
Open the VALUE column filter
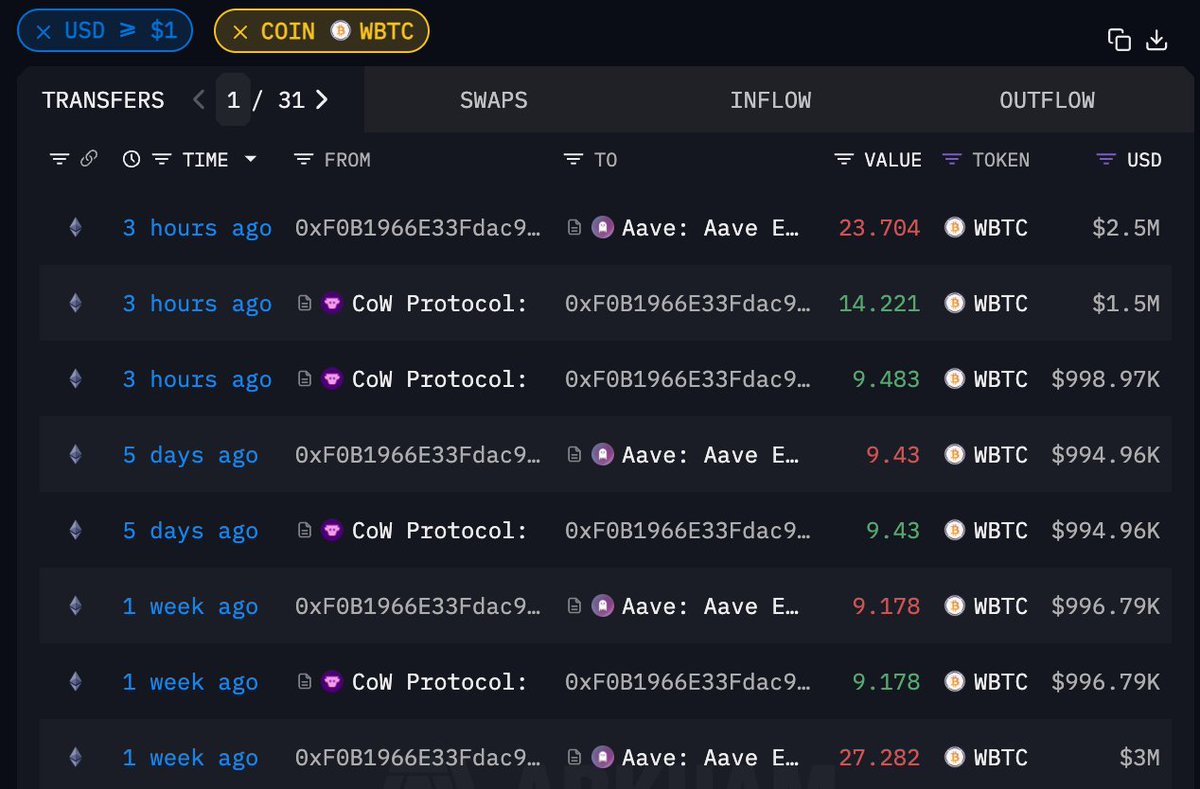tap(844, 159)
